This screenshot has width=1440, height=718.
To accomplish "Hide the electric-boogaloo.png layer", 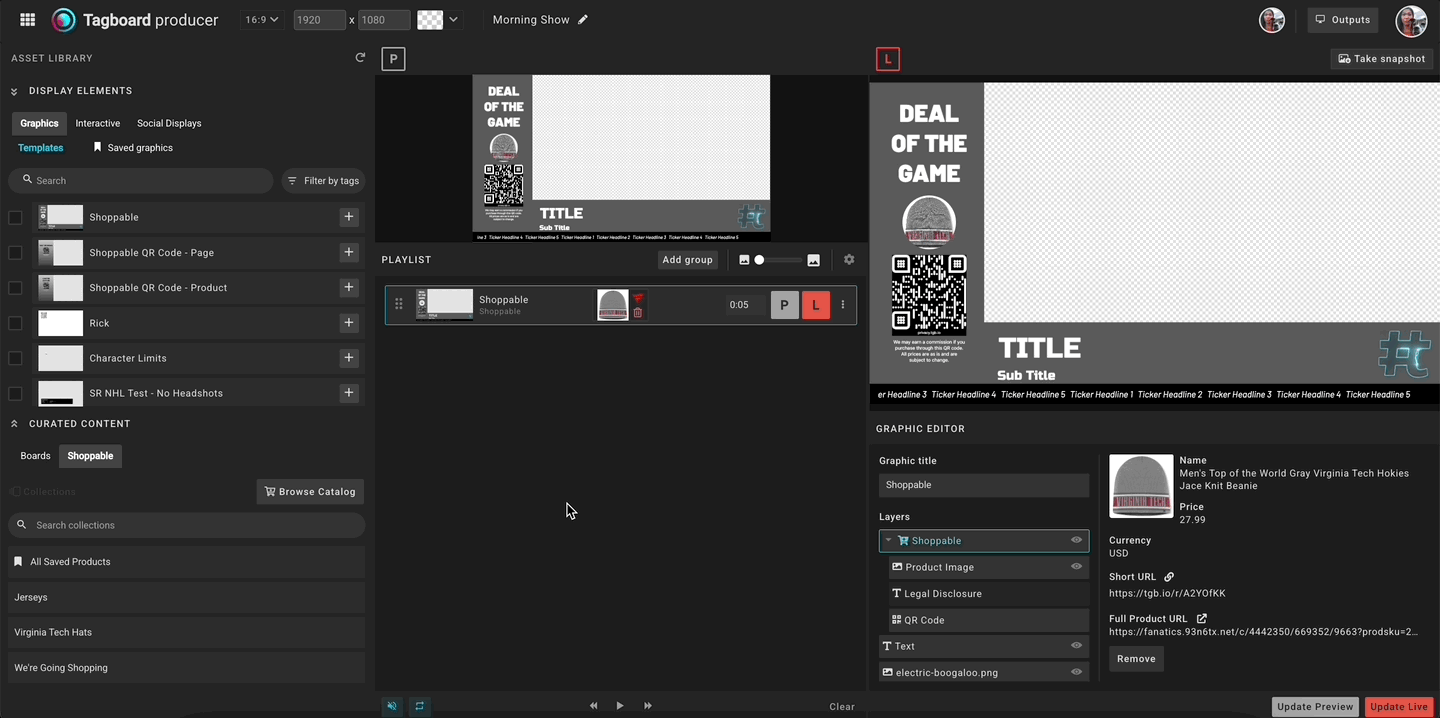I will (1077, 672).
